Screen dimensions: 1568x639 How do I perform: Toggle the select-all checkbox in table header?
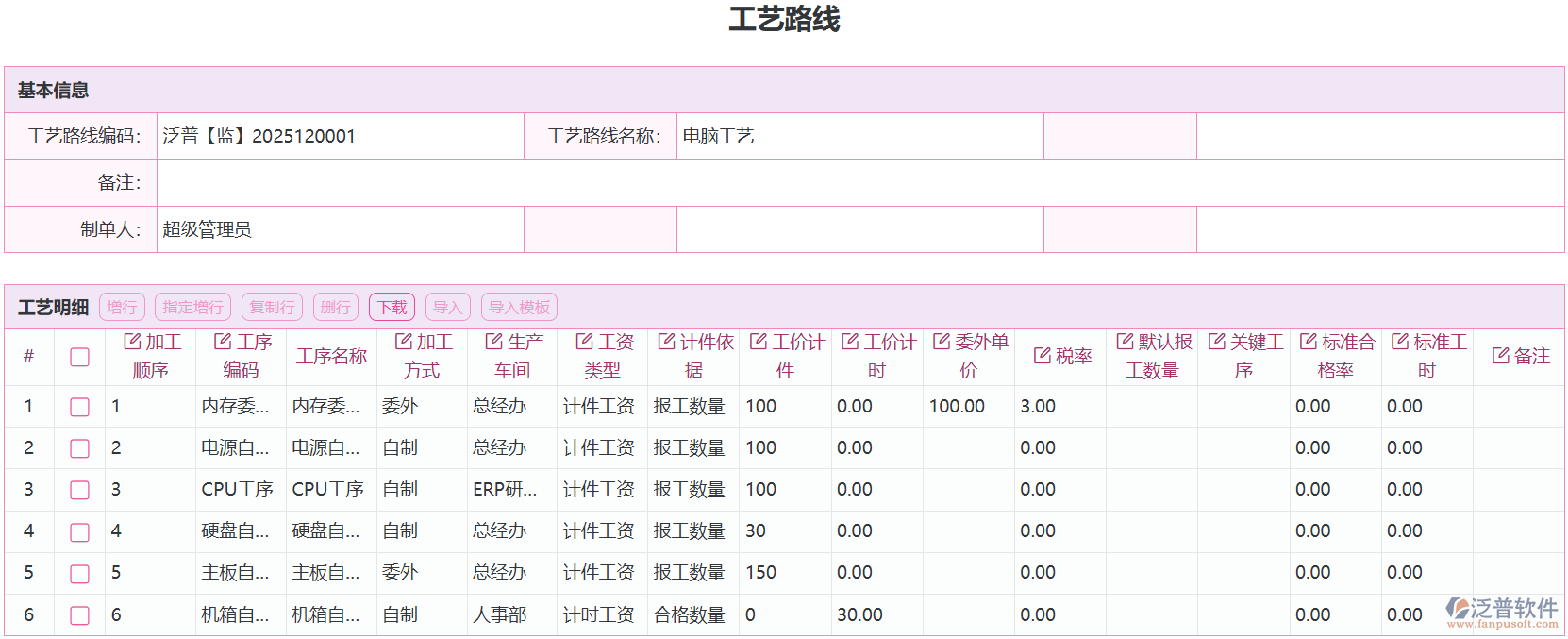pyautogui.click(x=80, y=357)
